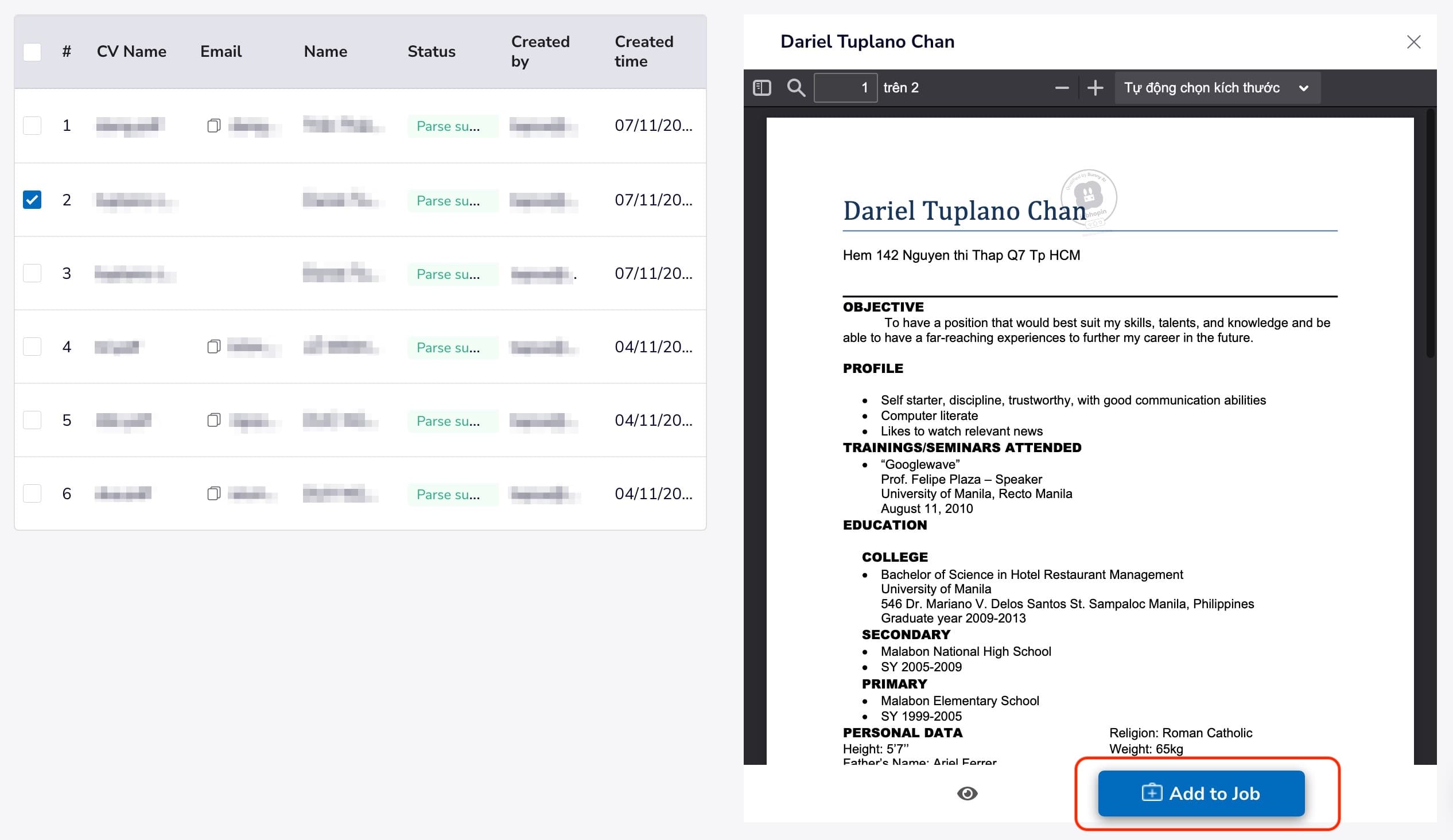Enable checkbox for row 2

tap(32, 199)
